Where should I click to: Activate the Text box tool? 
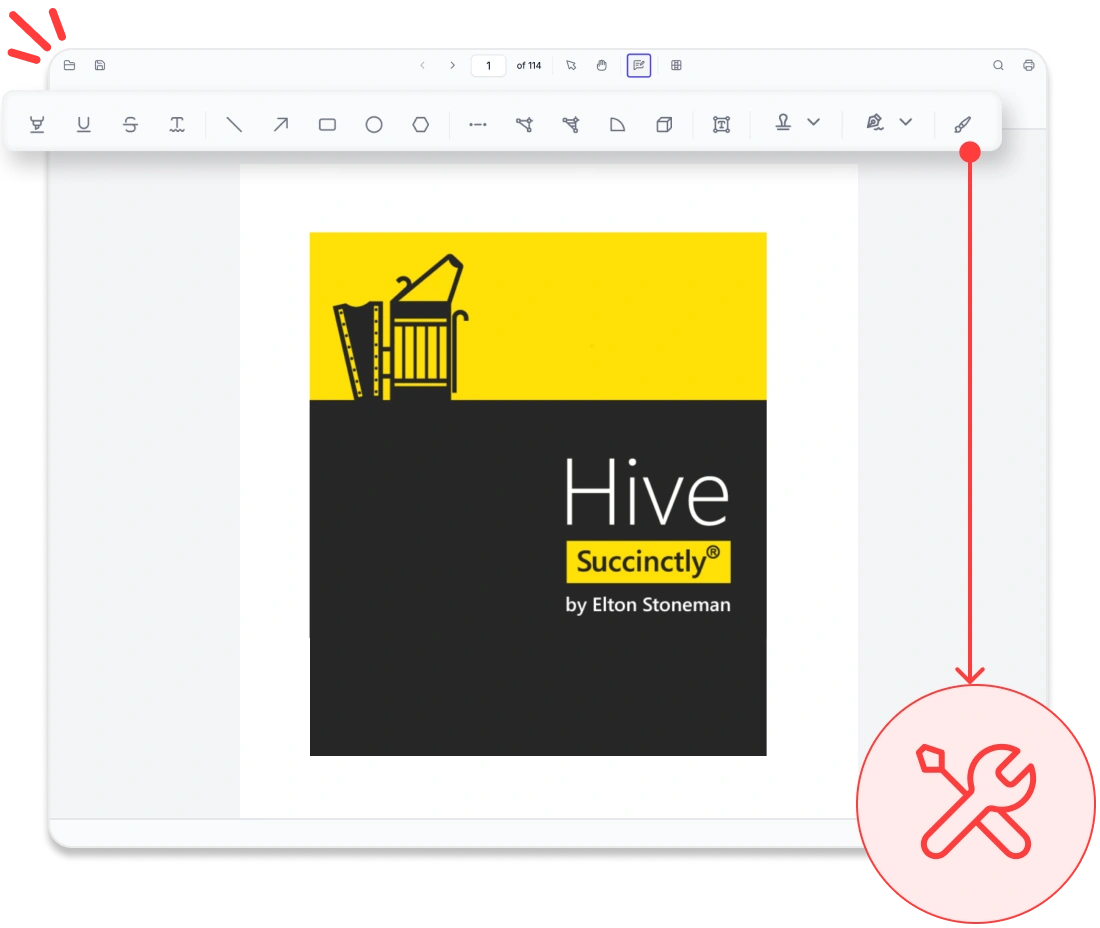721,124
